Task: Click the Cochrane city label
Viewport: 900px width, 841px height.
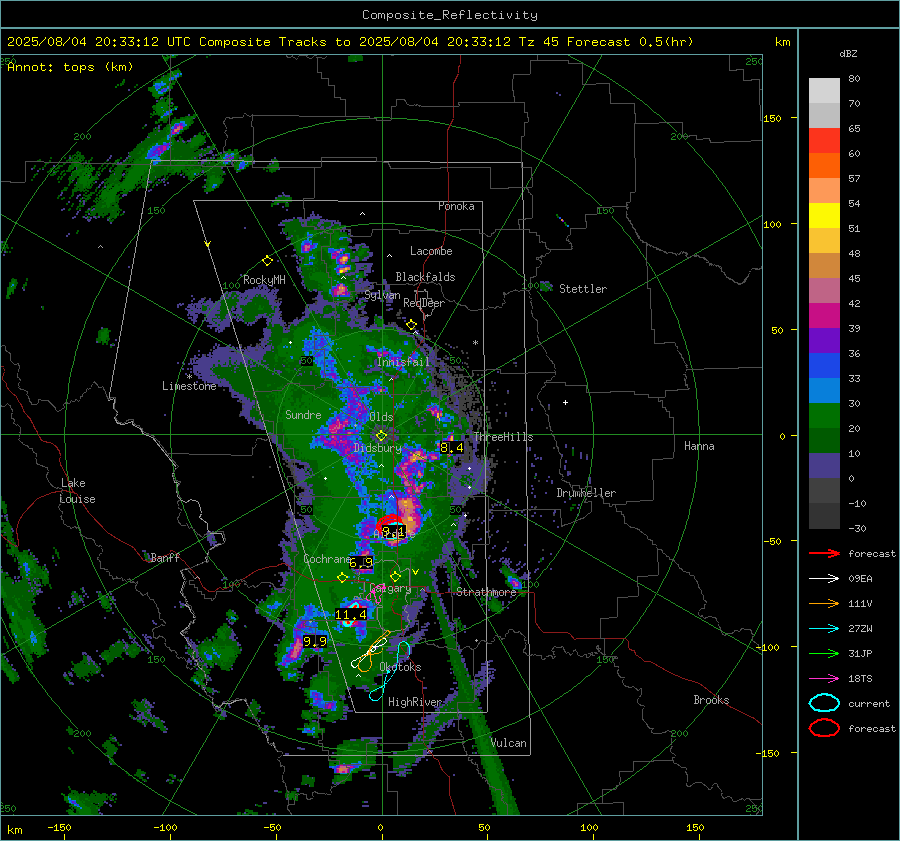Action: pos(327,559)
